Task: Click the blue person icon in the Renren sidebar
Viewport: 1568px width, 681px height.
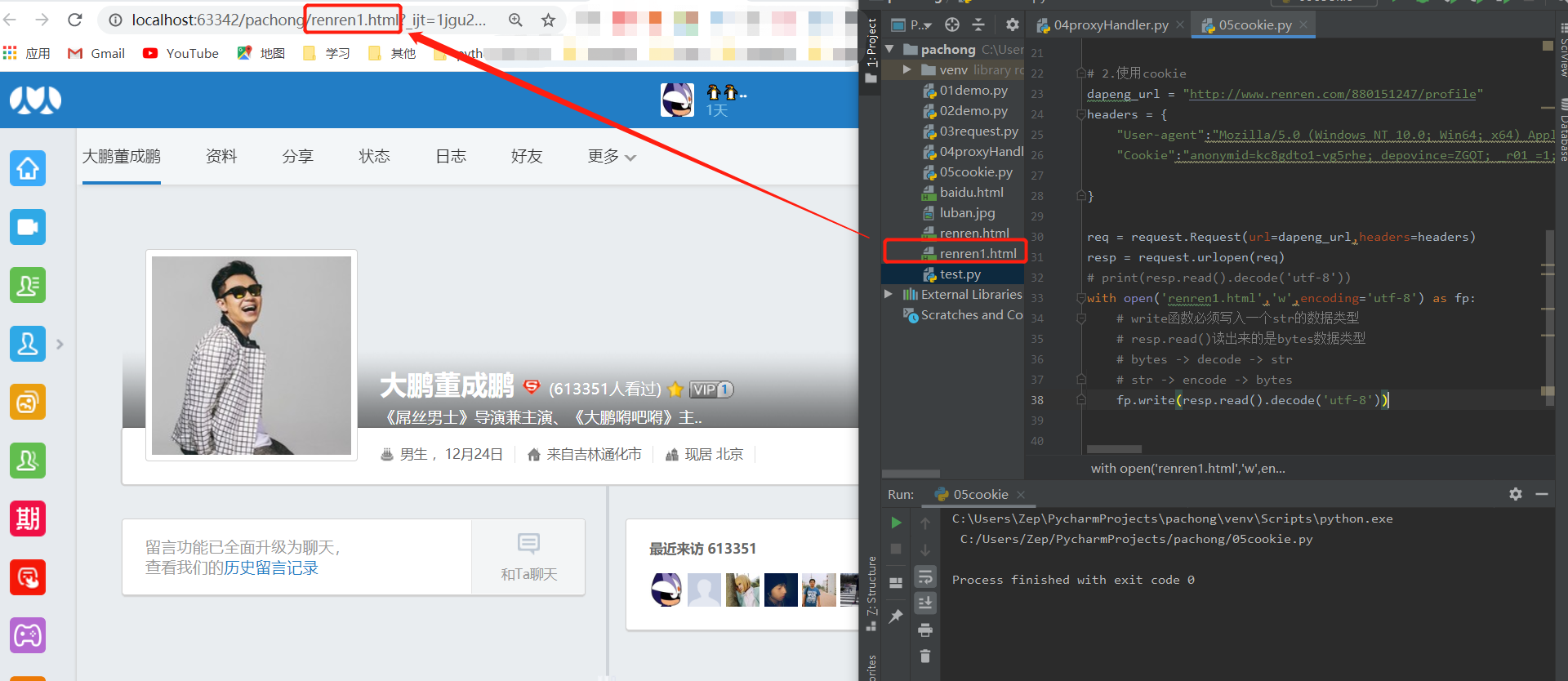Action: click(28, 344)
